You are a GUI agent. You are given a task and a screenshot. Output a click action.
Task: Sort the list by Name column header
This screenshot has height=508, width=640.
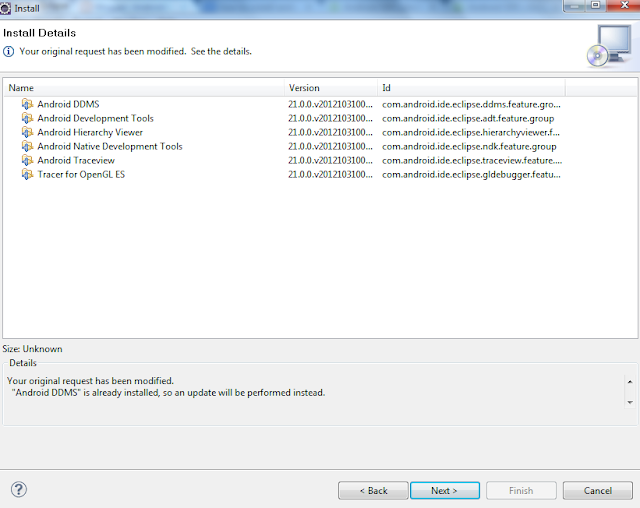[144, 88]
